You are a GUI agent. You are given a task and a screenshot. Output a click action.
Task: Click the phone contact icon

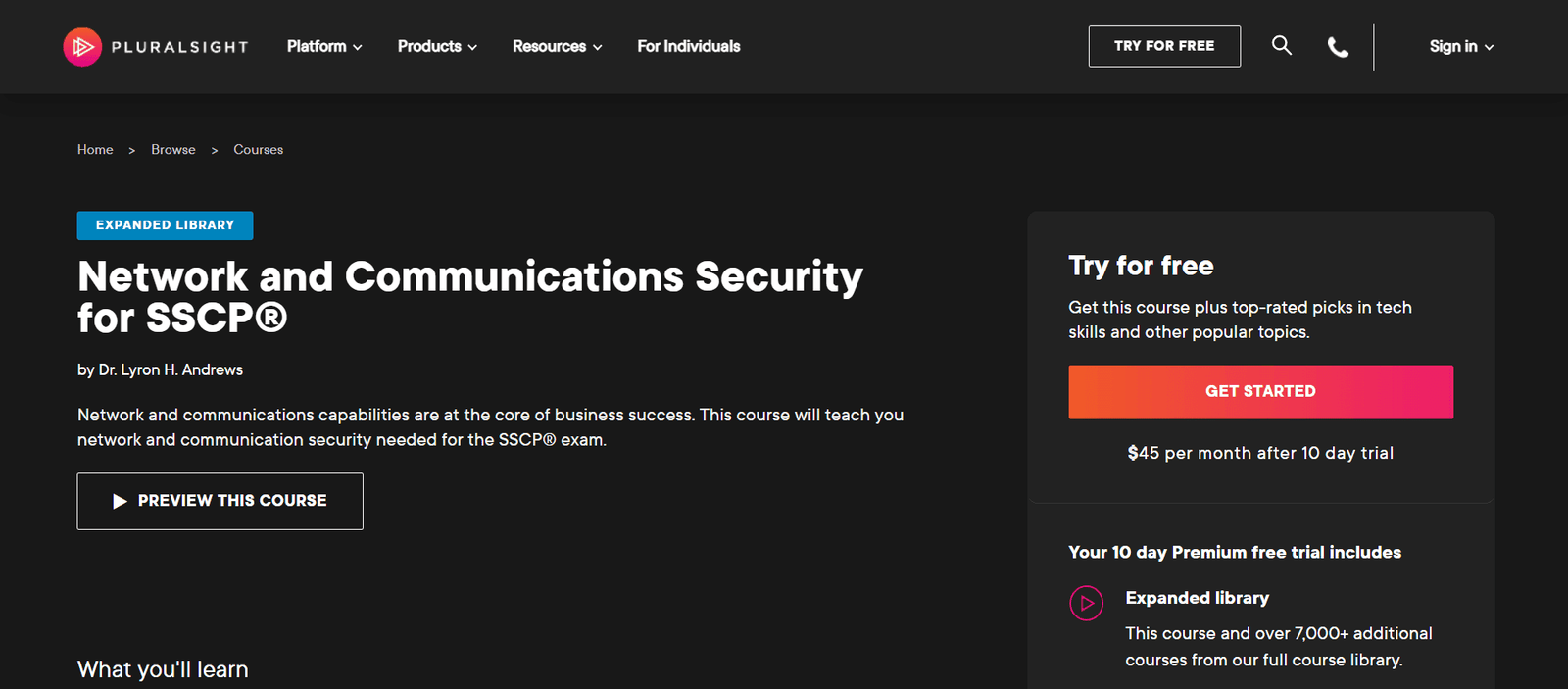(x=1338, y=47)
